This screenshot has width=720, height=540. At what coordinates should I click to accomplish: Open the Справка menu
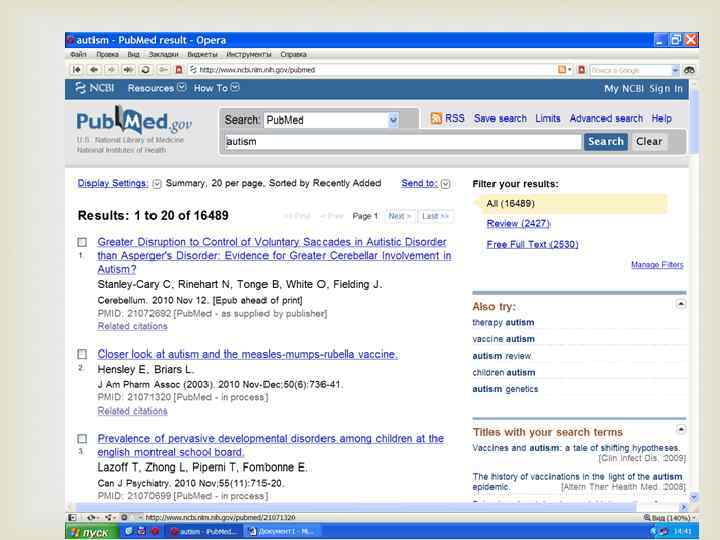coord(293,54)
